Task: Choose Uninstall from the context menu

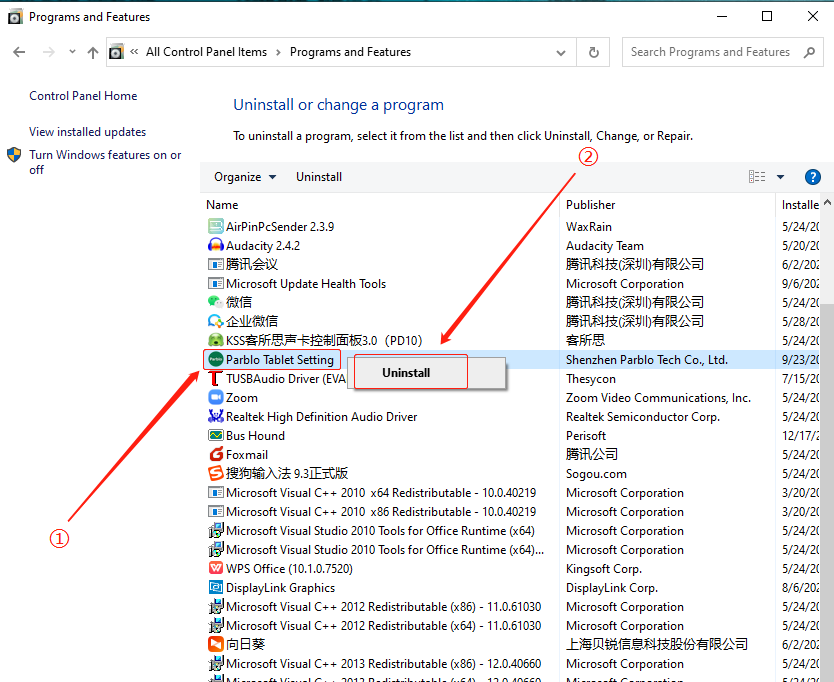Action: click(406, 373)
